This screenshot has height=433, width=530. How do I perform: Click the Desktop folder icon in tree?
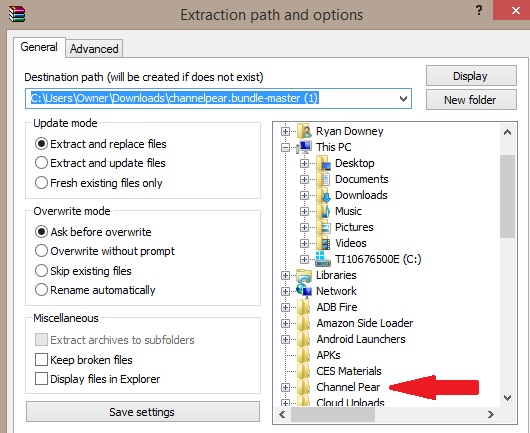click(x=323, y=163)
